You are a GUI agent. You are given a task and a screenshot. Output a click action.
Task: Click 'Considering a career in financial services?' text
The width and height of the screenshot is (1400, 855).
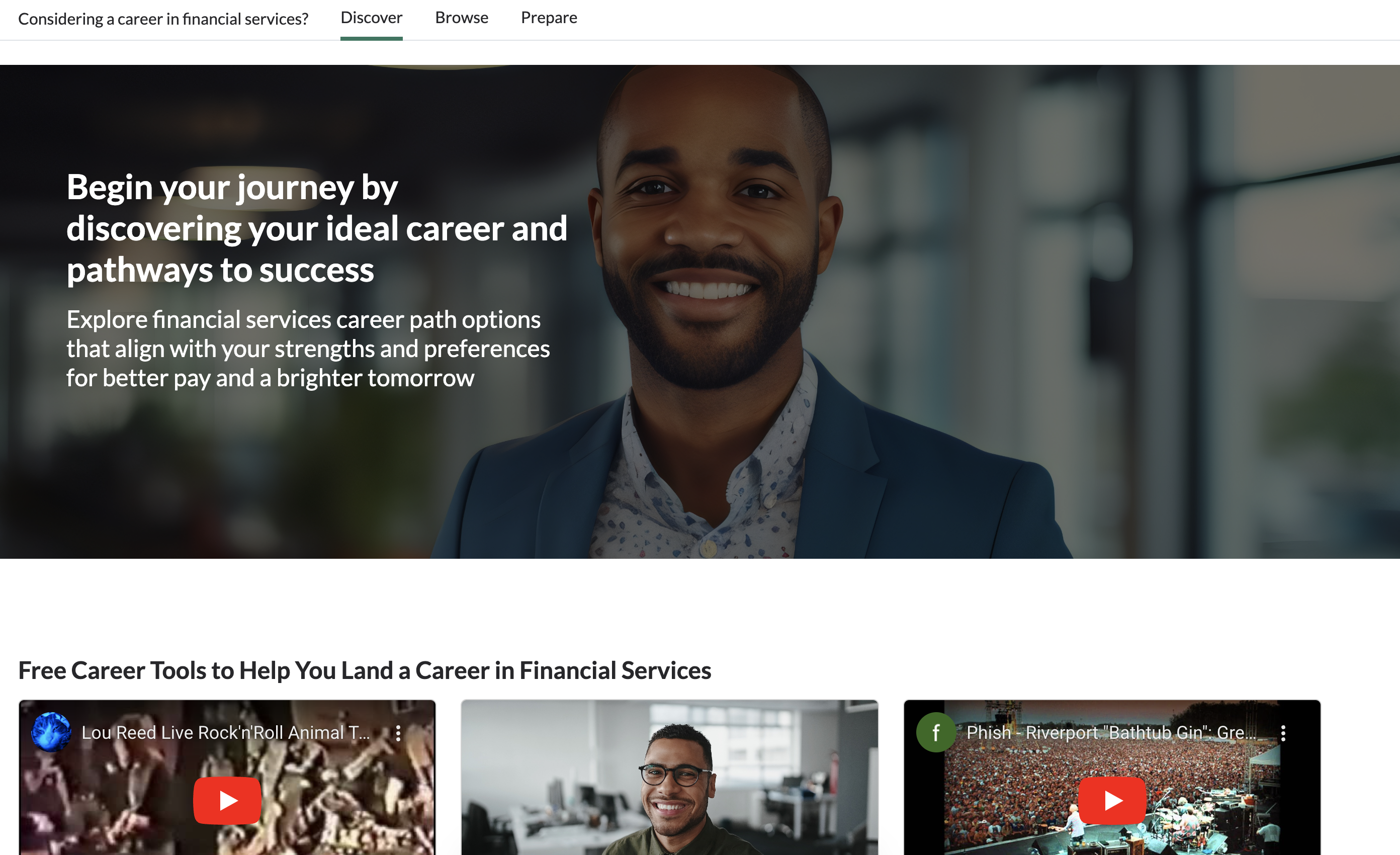[x=163, y=19]
